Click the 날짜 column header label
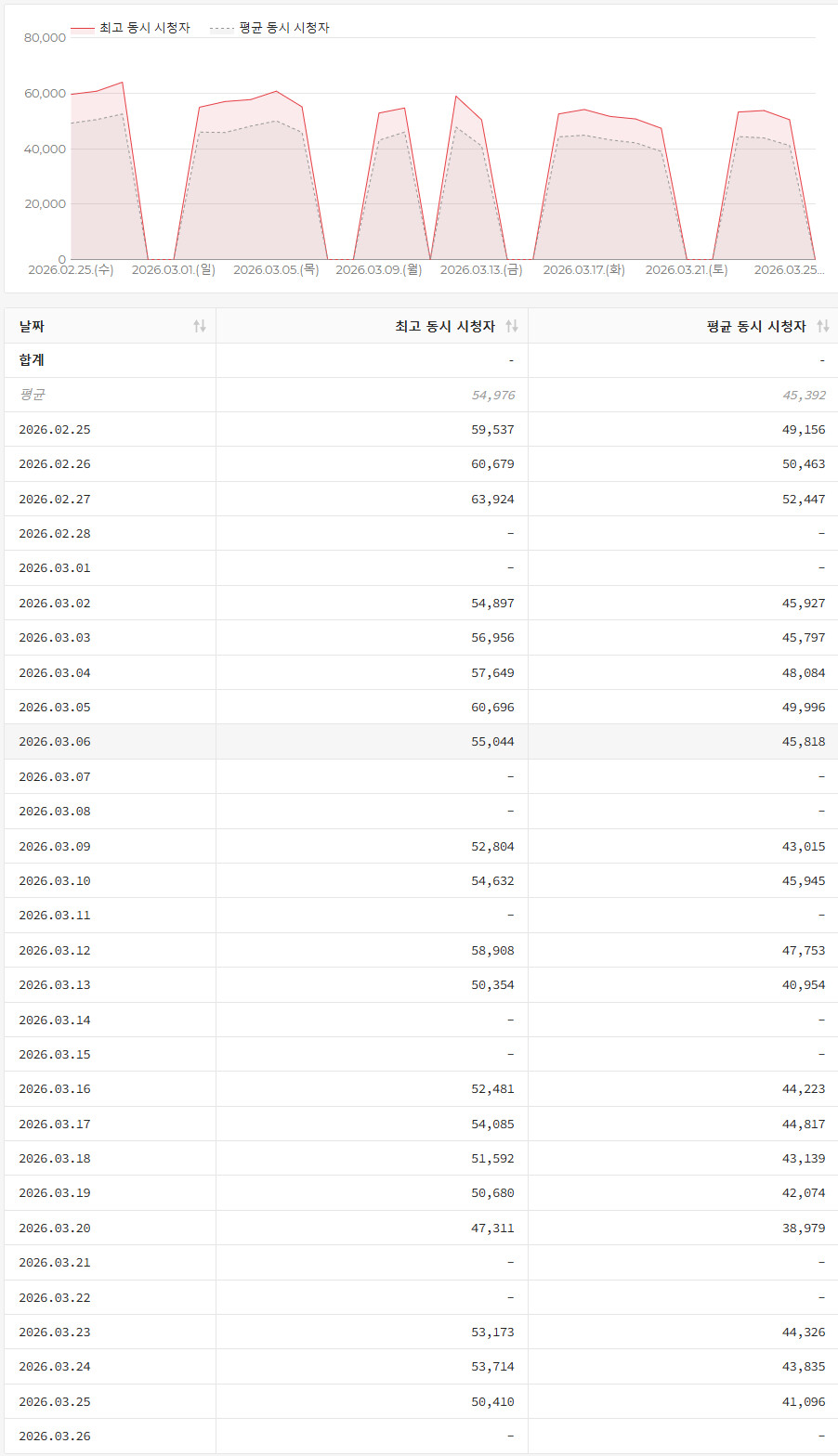Image resolution: width=838 pixels, height=1456 pixels. (x=32, y=326)
